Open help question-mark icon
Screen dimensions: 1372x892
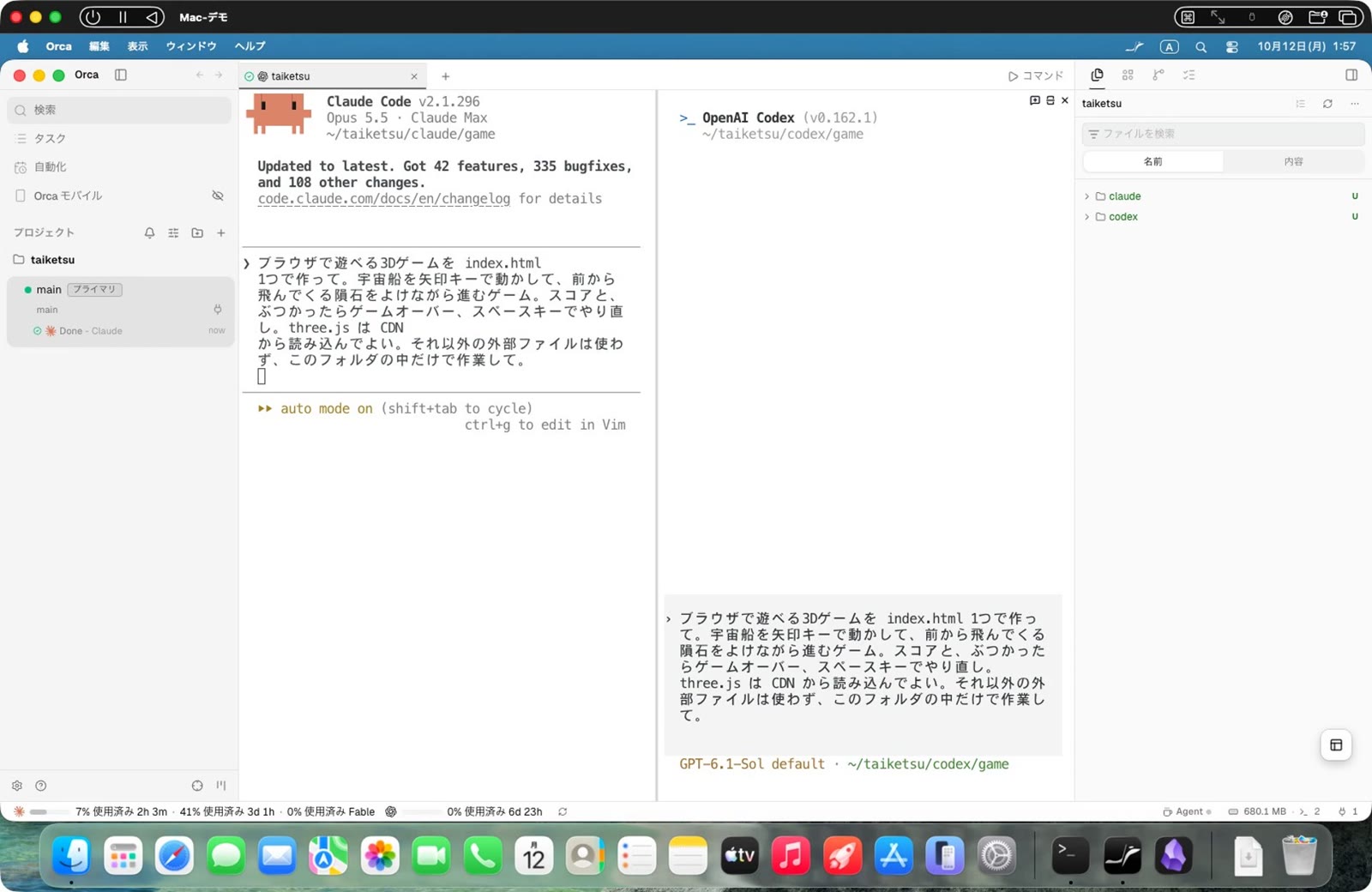tap(40, 786)
